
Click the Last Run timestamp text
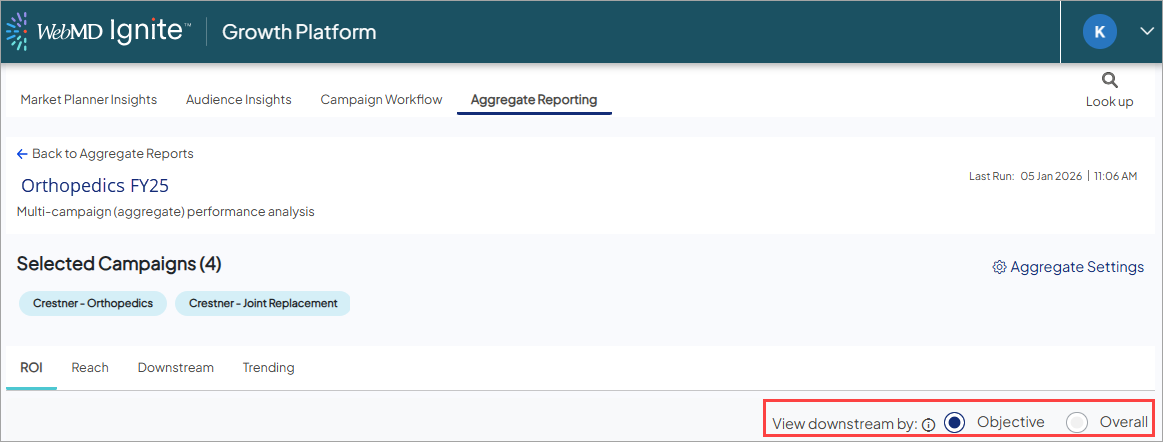1053,177
